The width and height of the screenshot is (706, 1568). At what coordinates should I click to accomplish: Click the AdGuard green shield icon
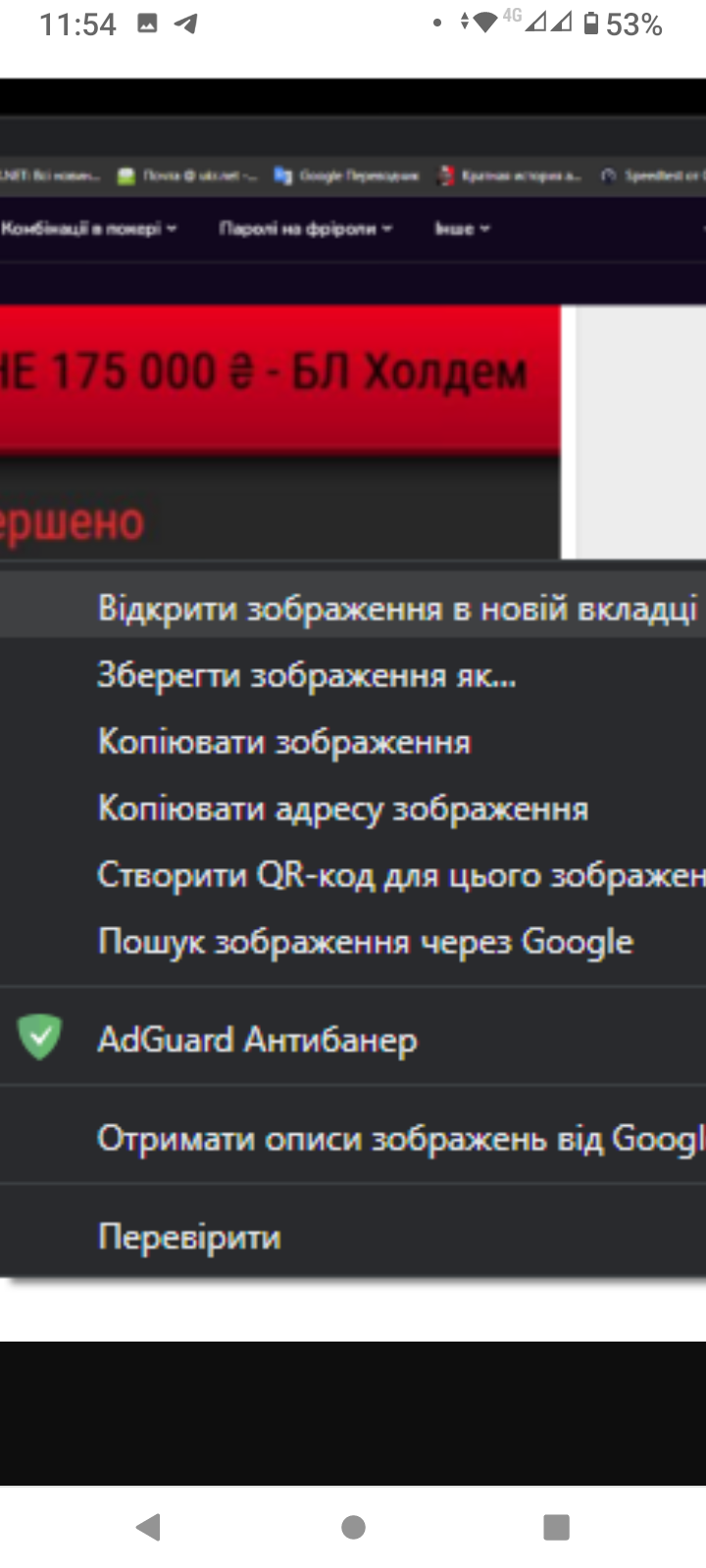[x=39, y=1038]
